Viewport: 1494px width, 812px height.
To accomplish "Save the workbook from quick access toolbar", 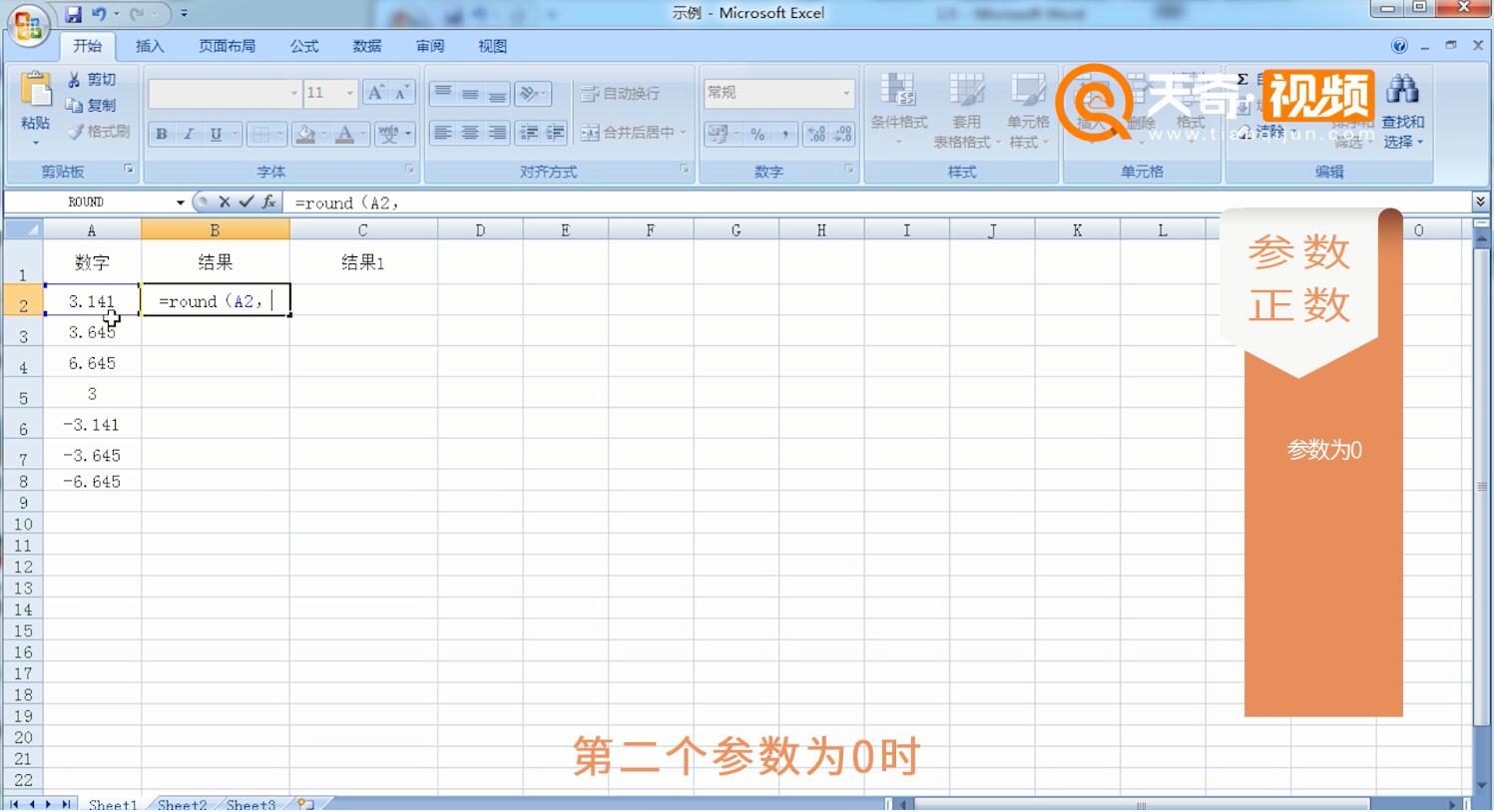I will [x=73, y=14].
